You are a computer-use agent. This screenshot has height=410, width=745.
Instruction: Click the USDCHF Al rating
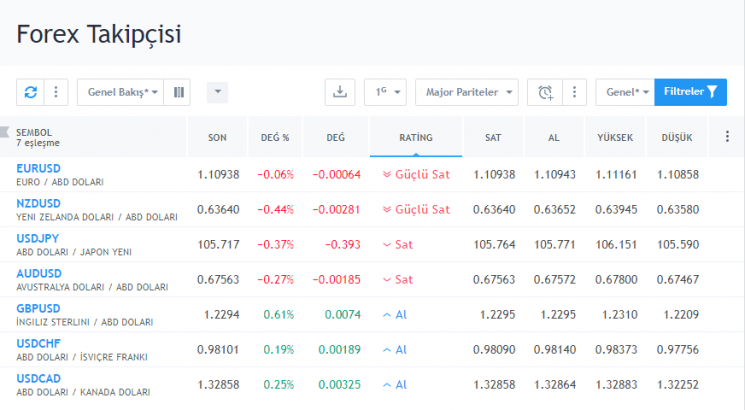pos(395,350)
